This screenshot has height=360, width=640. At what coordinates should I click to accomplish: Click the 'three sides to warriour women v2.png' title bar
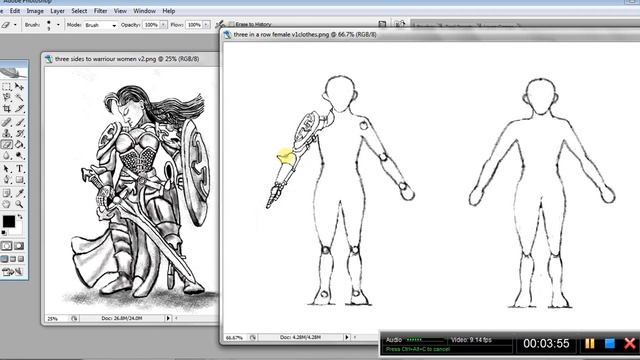pos(130,59)
